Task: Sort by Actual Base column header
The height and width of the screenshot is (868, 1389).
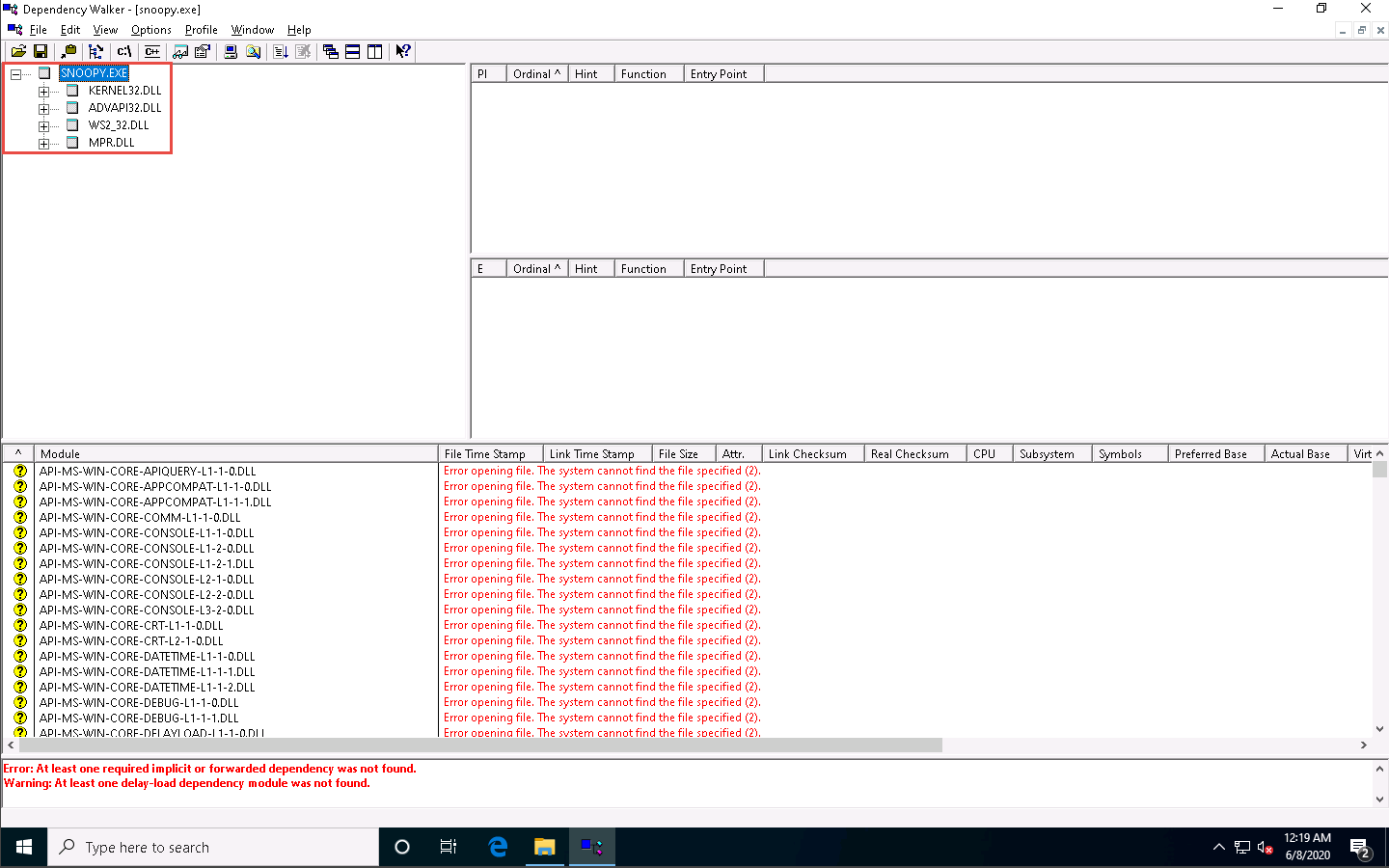Action: [x=1306, y=454]
